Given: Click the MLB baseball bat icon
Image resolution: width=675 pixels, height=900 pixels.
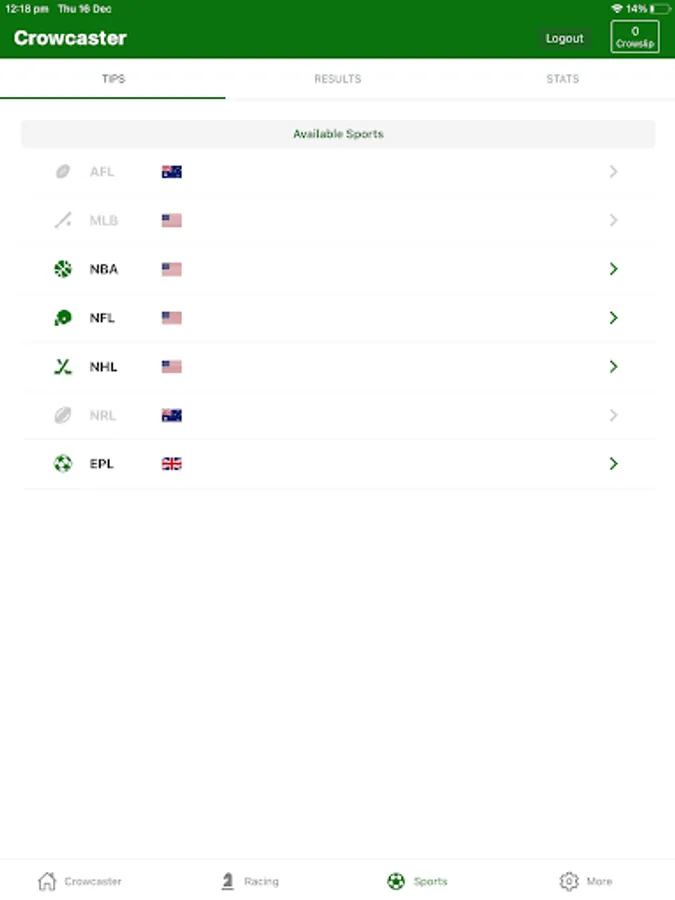Looking at the screenshot, I should point(63,221).
